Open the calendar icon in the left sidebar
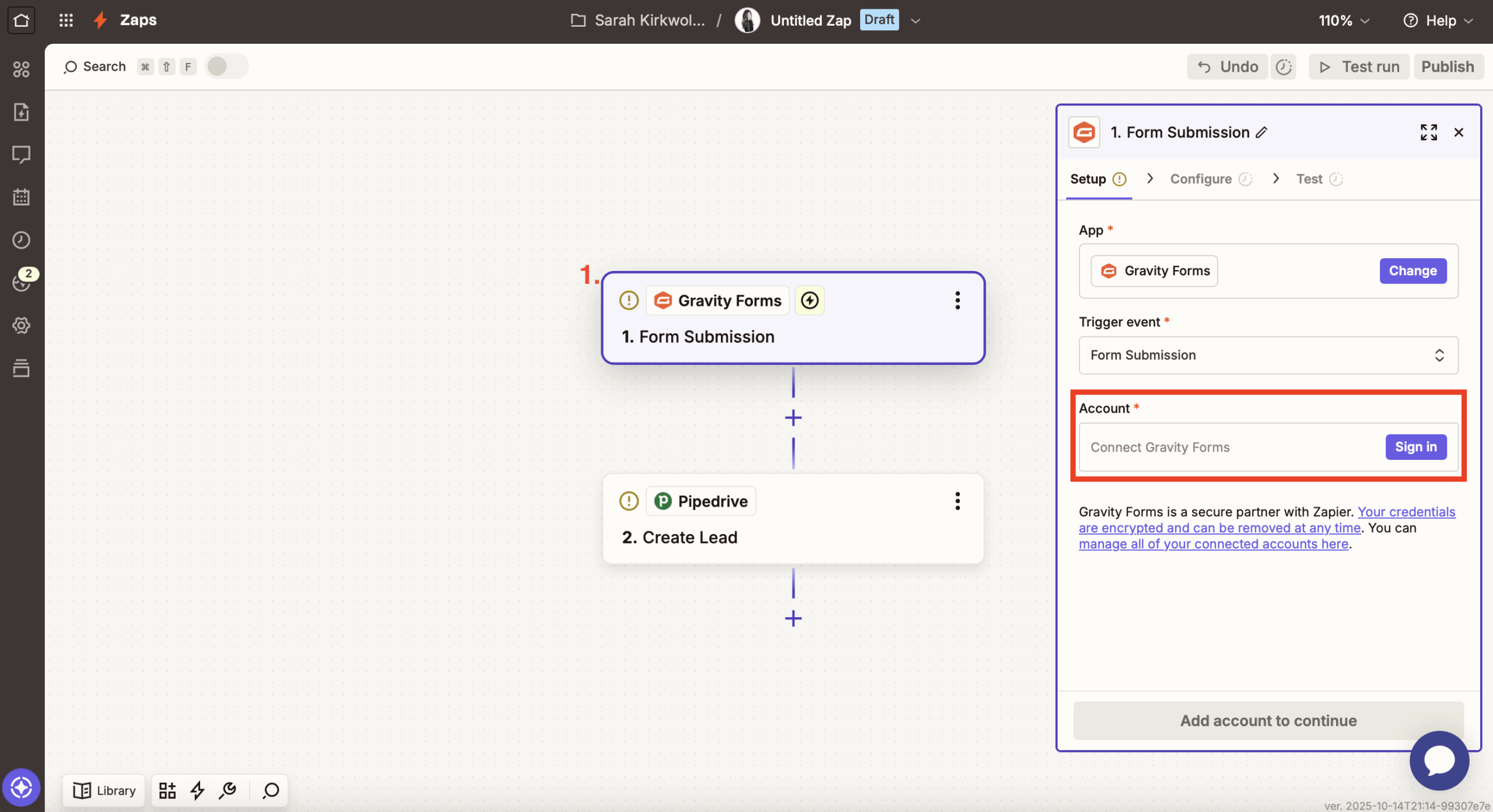The height and width of the screenshot is (812, 1493). 21,197
